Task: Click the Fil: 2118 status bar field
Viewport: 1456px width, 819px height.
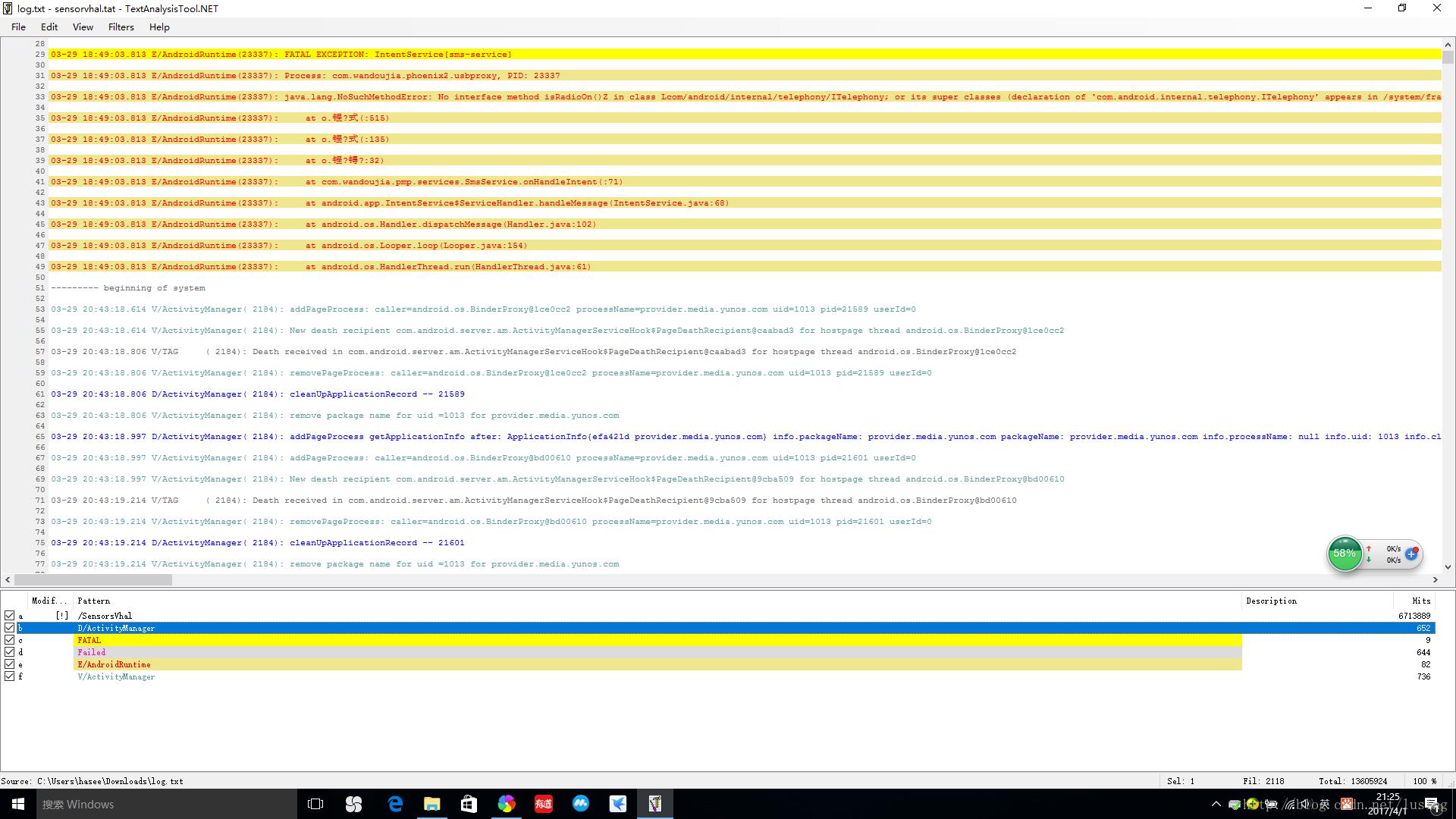Action: click(x=1263, y=781)
